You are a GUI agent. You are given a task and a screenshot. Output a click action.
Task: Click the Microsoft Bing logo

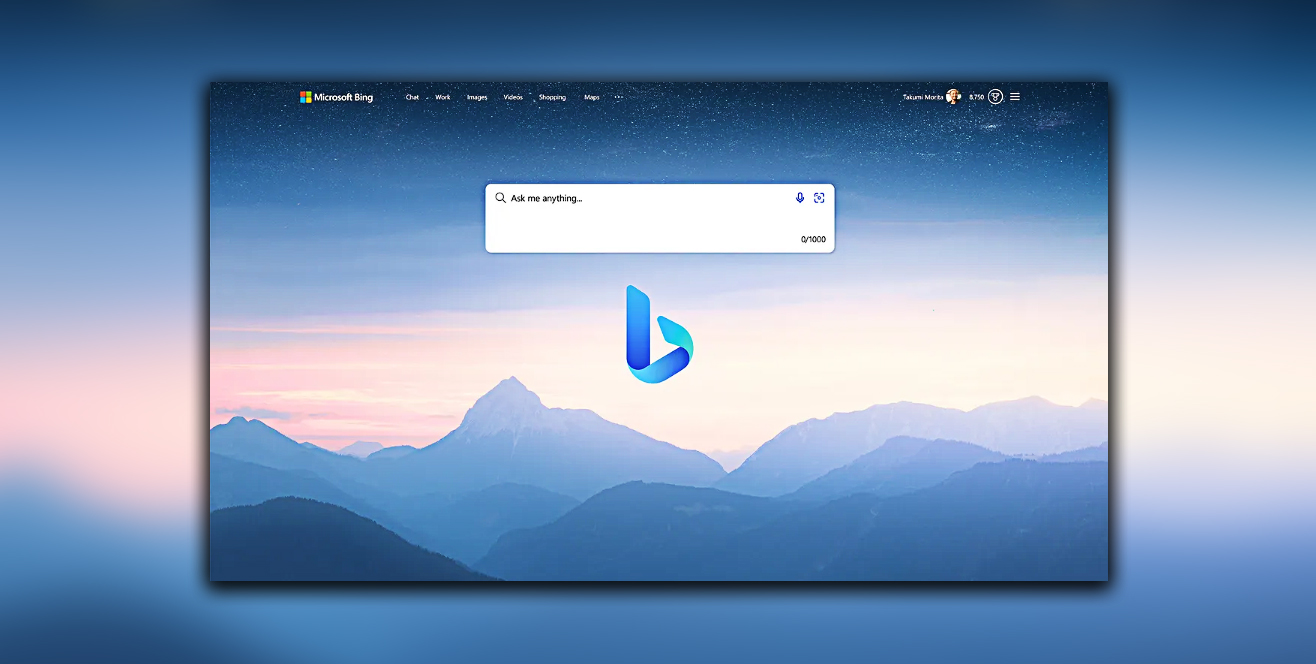(x=336, y=97)
